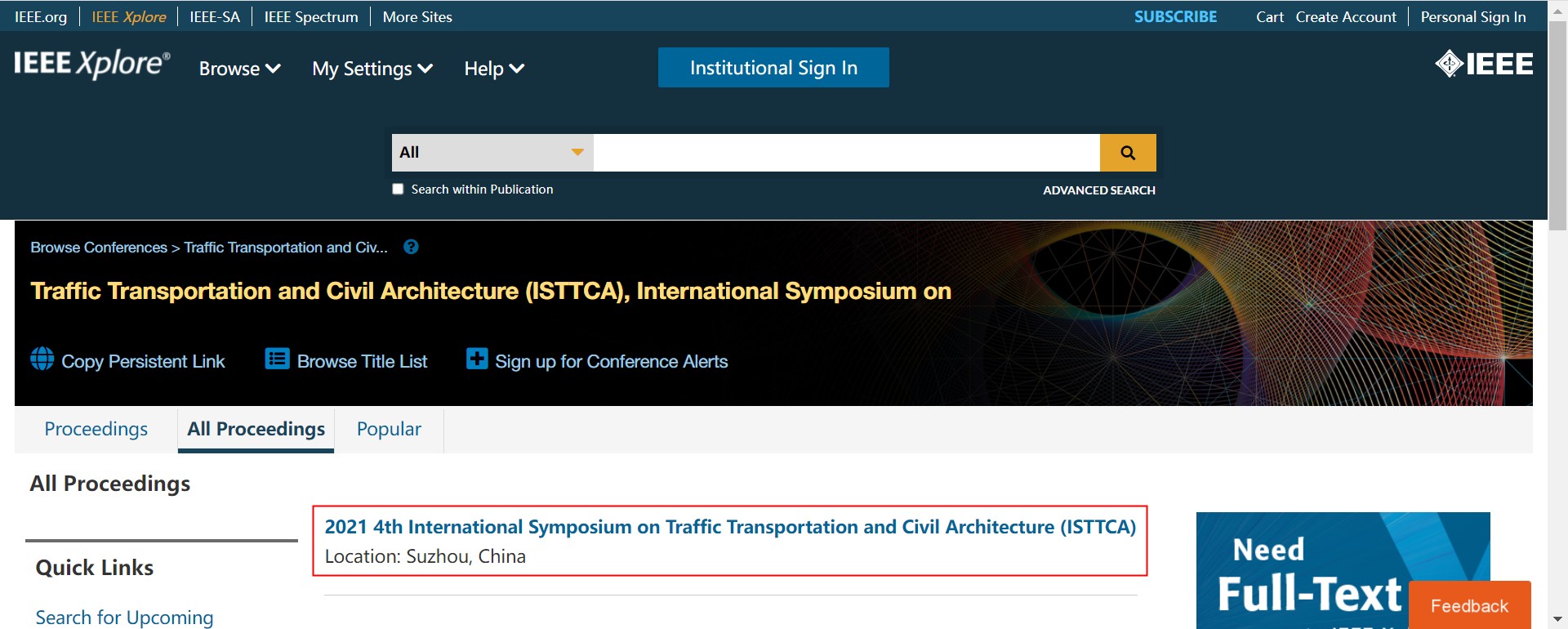Click the Traffic Transportation and Civ... breadcrumb
The width and height of the screenshot is (1568, 629).
286,247
